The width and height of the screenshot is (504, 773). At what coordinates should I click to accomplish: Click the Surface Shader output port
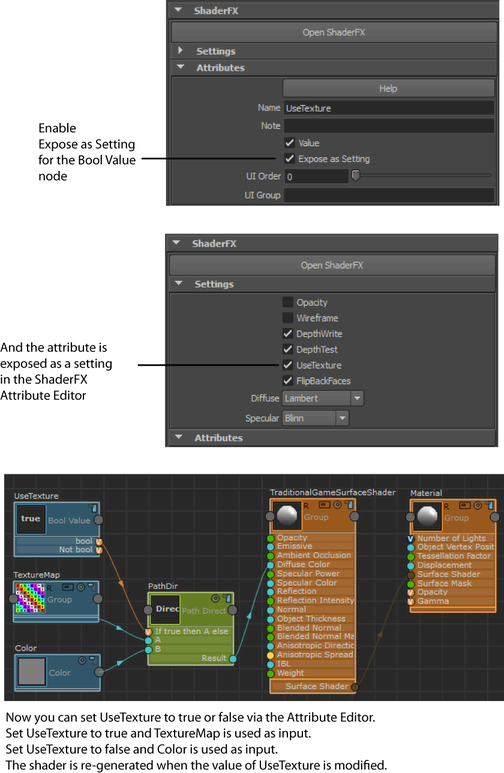pos(355,687)
